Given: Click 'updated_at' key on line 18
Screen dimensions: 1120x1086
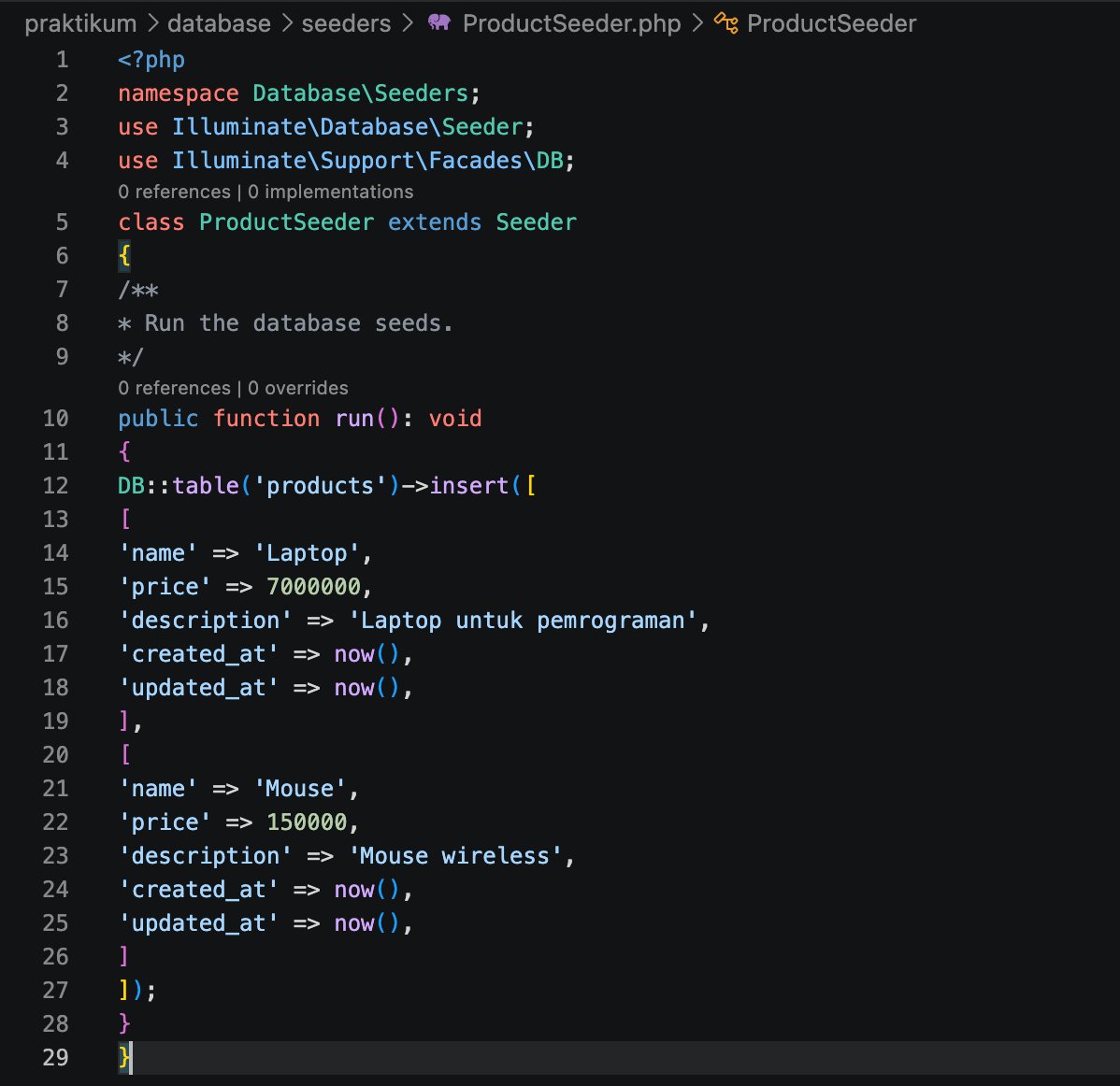Looking at the screenshot, I should (198, 688).
